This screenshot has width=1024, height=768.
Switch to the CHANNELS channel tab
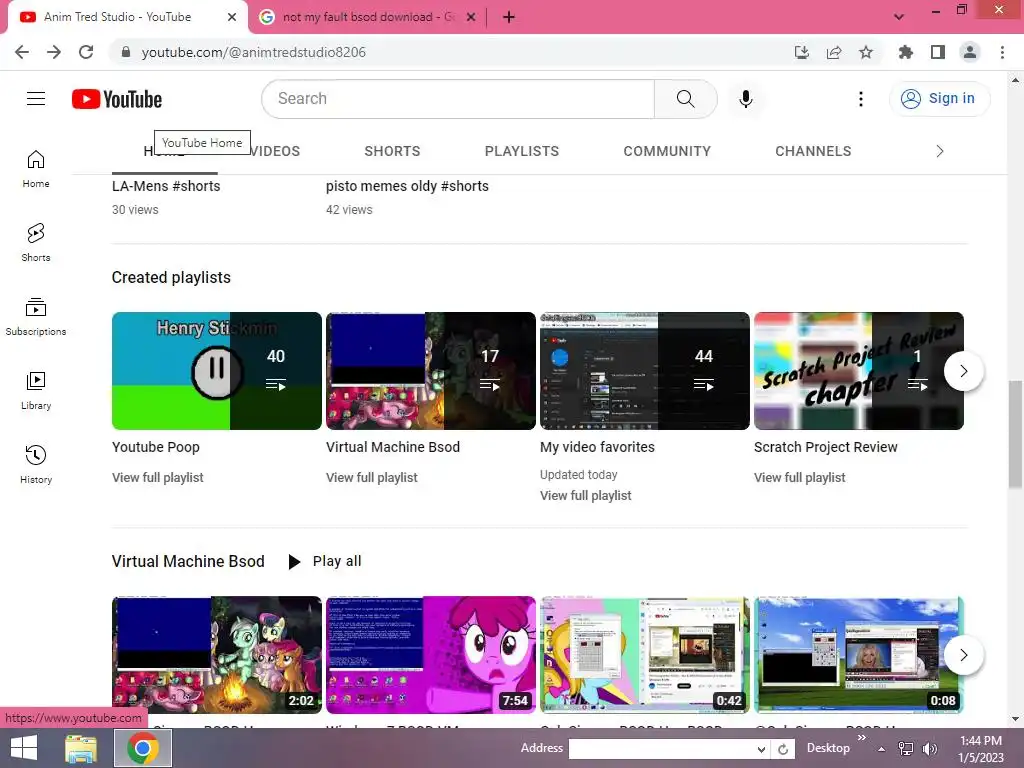point(813,152)
